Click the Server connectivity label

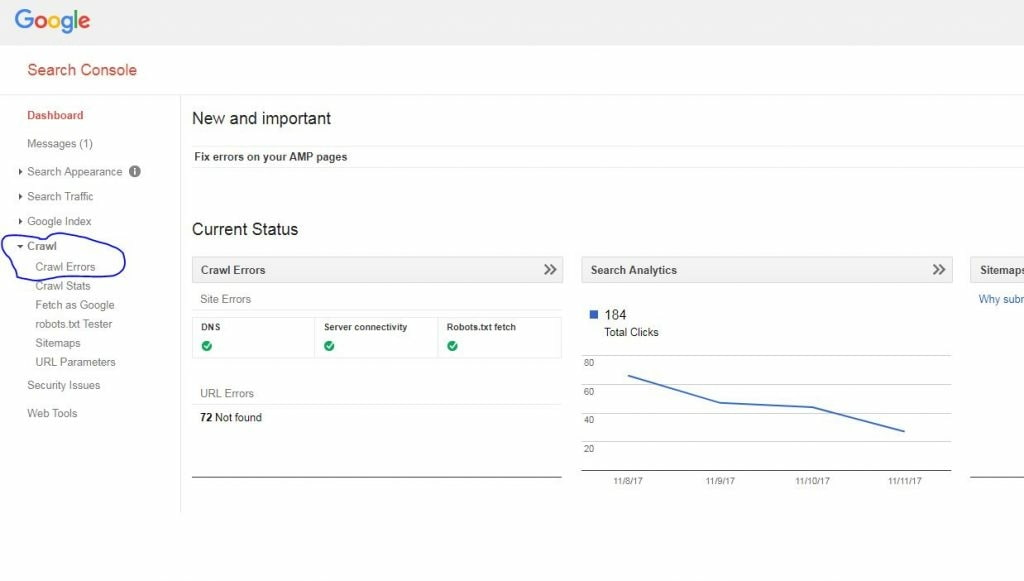pos(365,327)
